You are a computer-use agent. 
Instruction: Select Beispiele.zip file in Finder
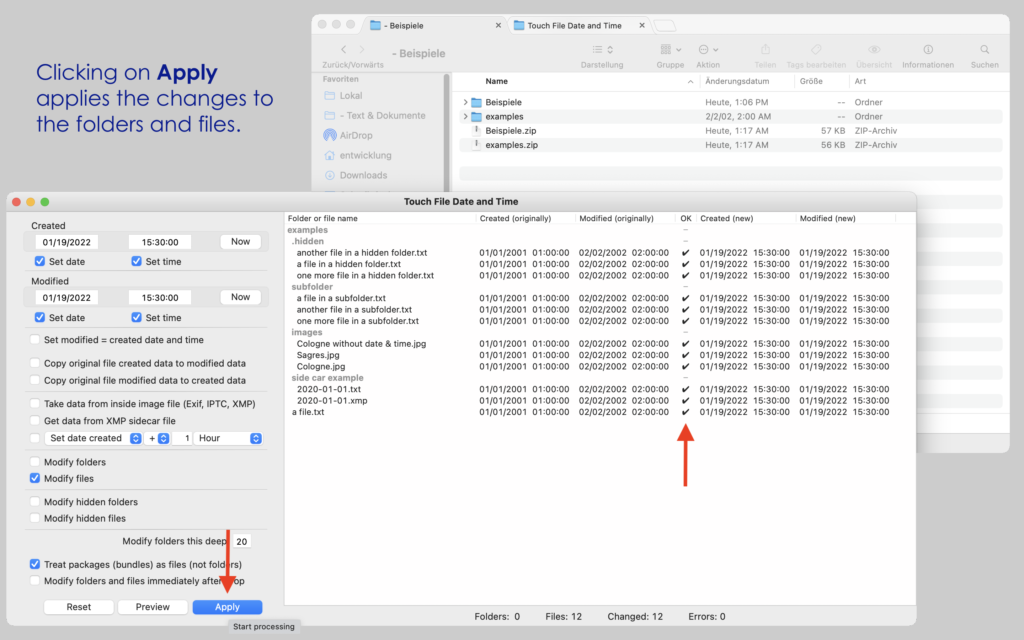[731, 131]
